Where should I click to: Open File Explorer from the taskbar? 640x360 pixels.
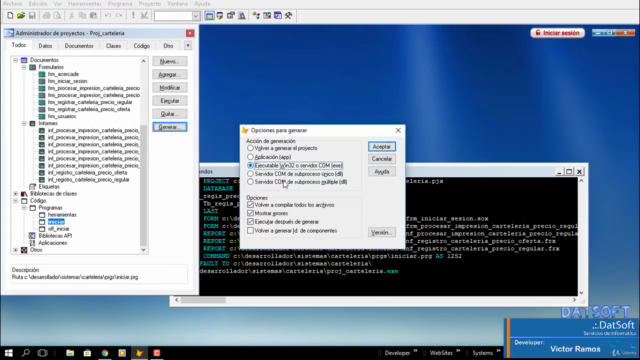(70, 353)
